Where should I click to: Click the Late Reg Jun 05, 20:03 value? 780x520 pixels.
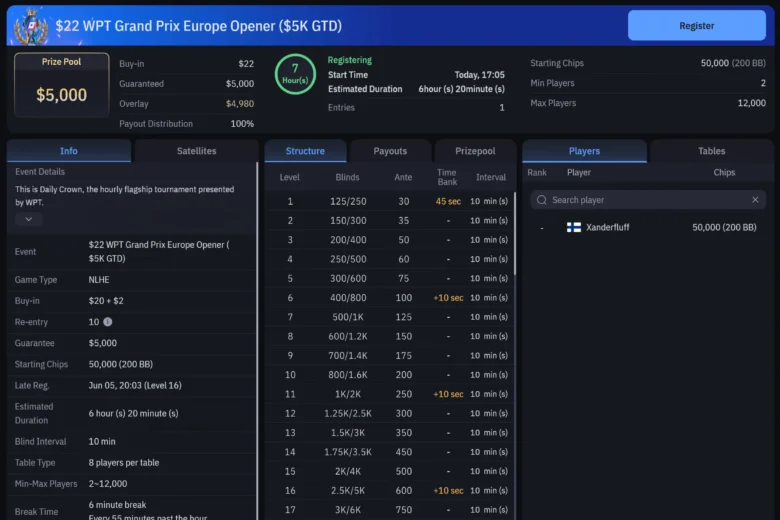click(x=135, y=385)
